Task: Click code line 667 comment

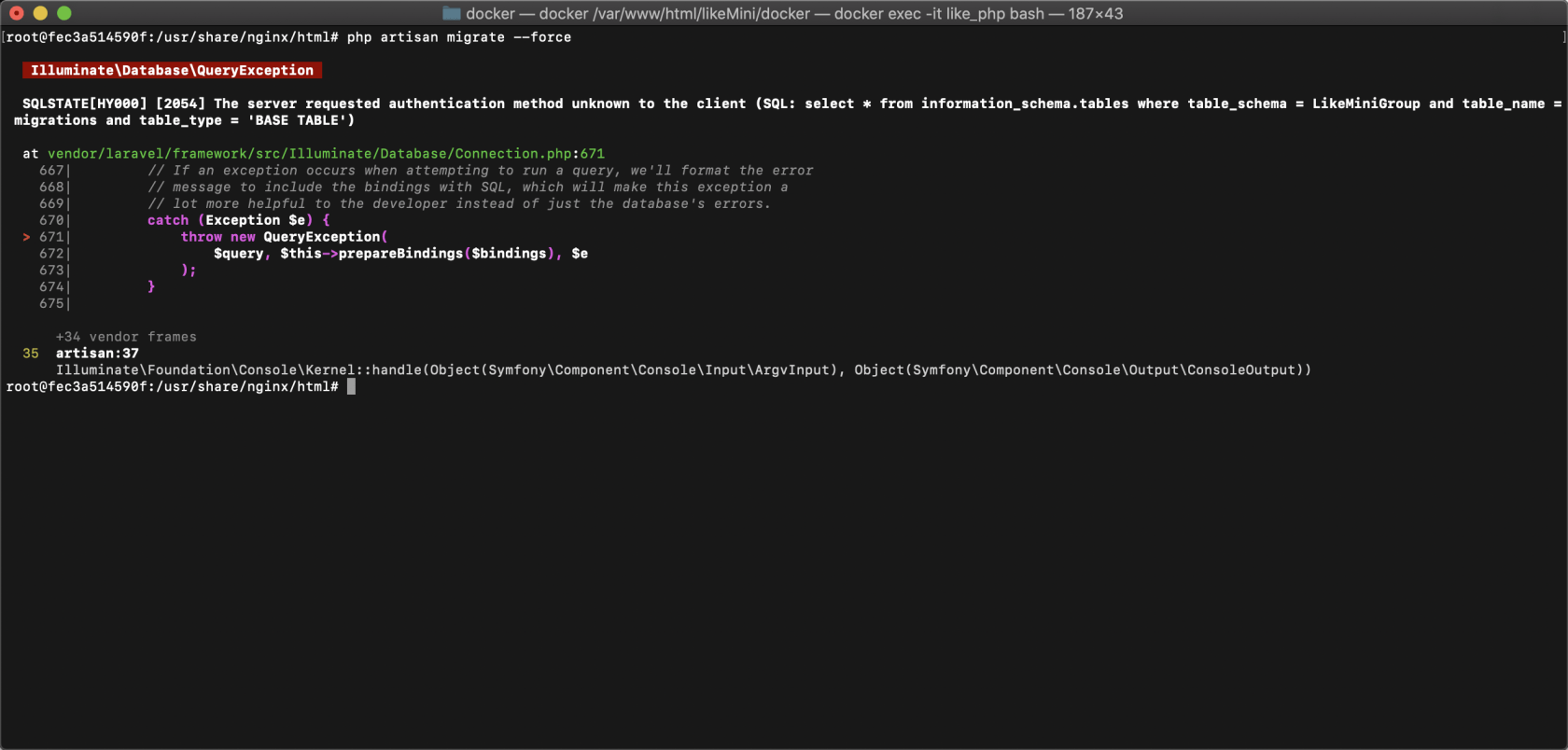Action: (x=481, y=171)
